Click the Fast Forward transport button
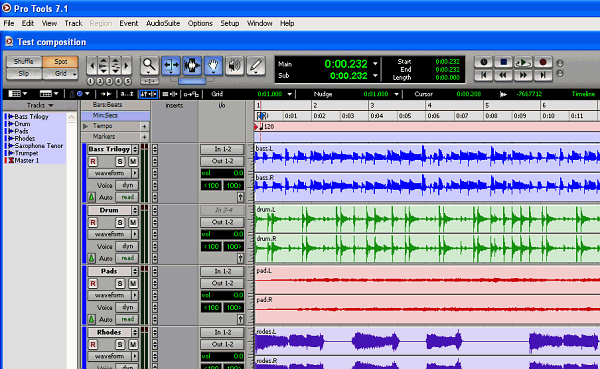The height and width of the screenshot is (369, 600). coord(523,75)
